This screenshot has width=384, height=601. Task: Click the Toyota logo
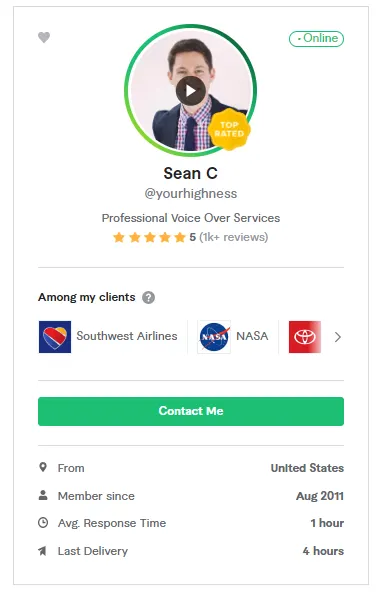tap(305, 337)
